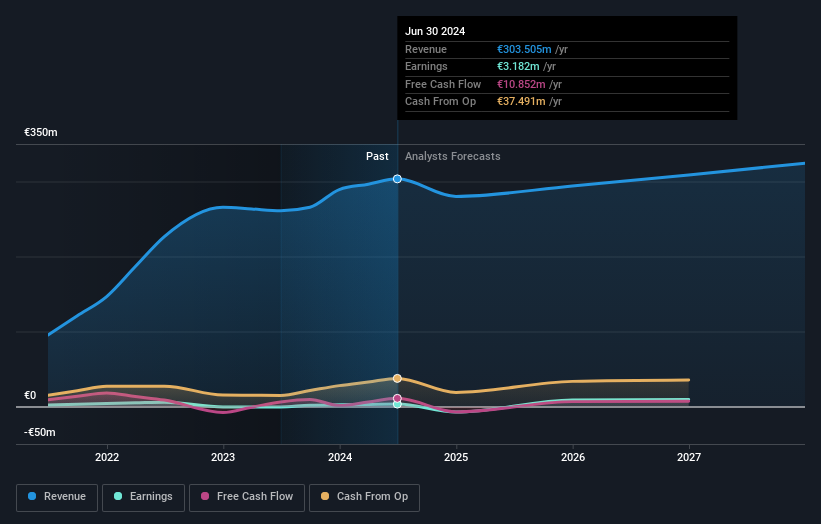Click the Revenue row label in tooltip

(426, 49)
